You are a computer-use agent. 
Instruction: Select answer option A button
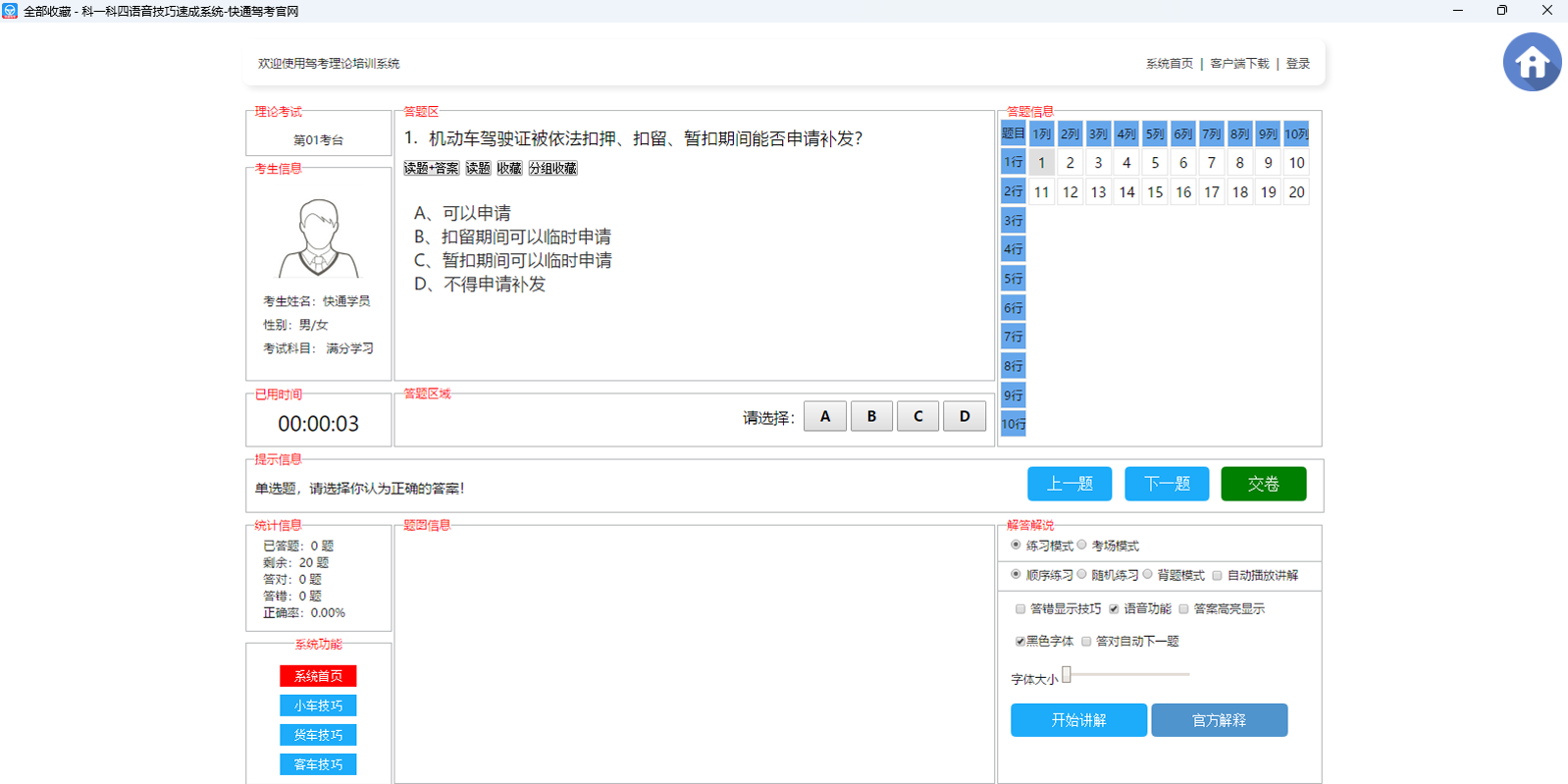point(825,417)
